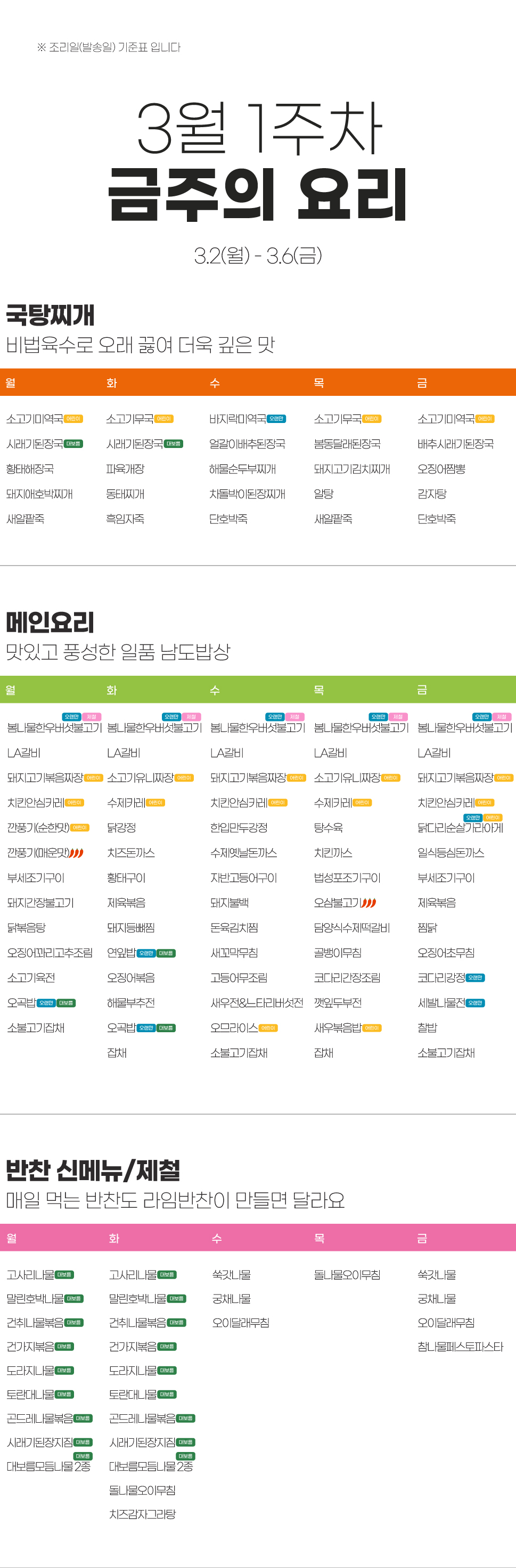Open the 치즈감자그라탕 side dish item
This screenshot has width=516, height=1568.
pos(142,1514)
